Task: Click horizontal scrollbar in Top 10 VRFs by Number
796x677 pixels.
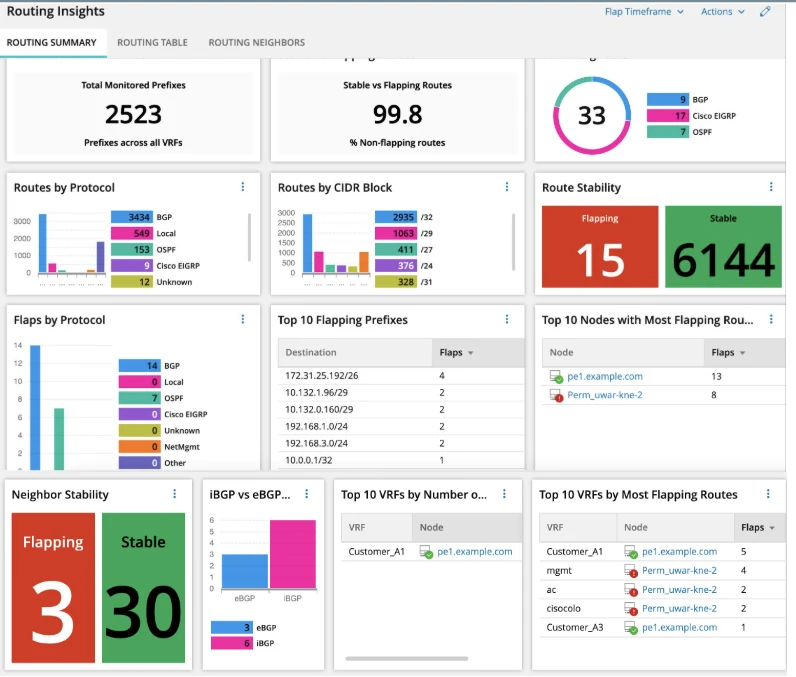Action: click(x=407, y=659)
